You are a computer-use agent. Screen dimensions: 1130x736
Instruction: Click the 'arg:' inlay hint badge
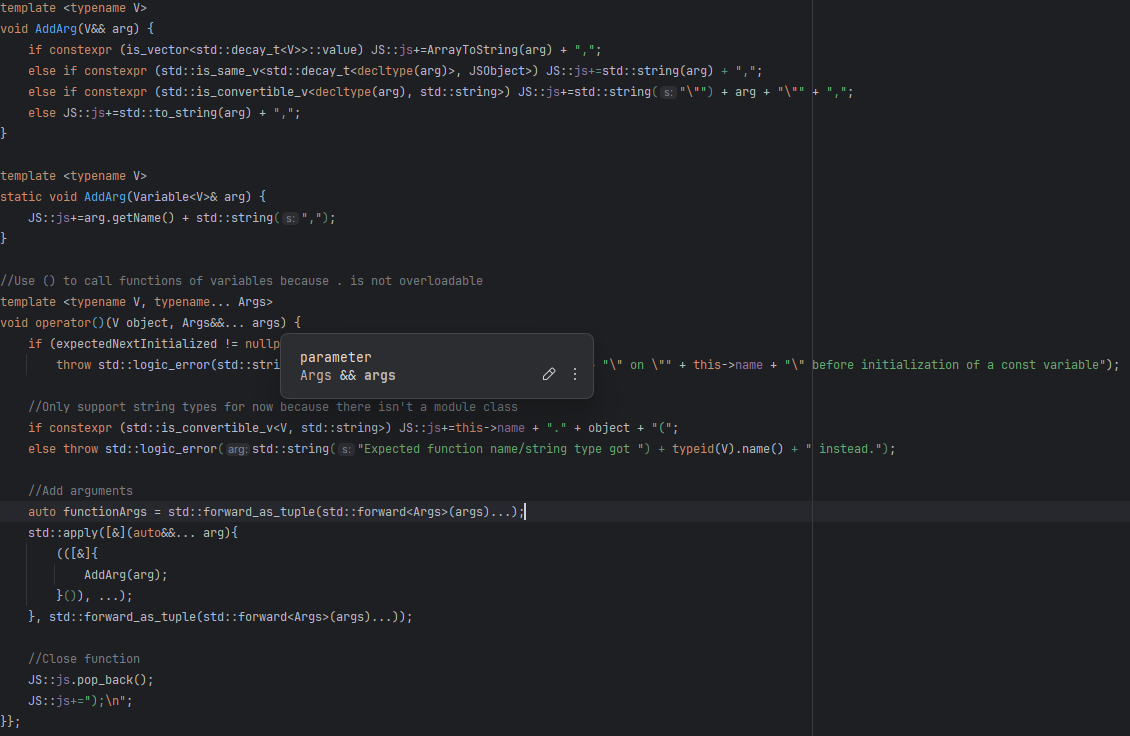[x=237, y=449]
